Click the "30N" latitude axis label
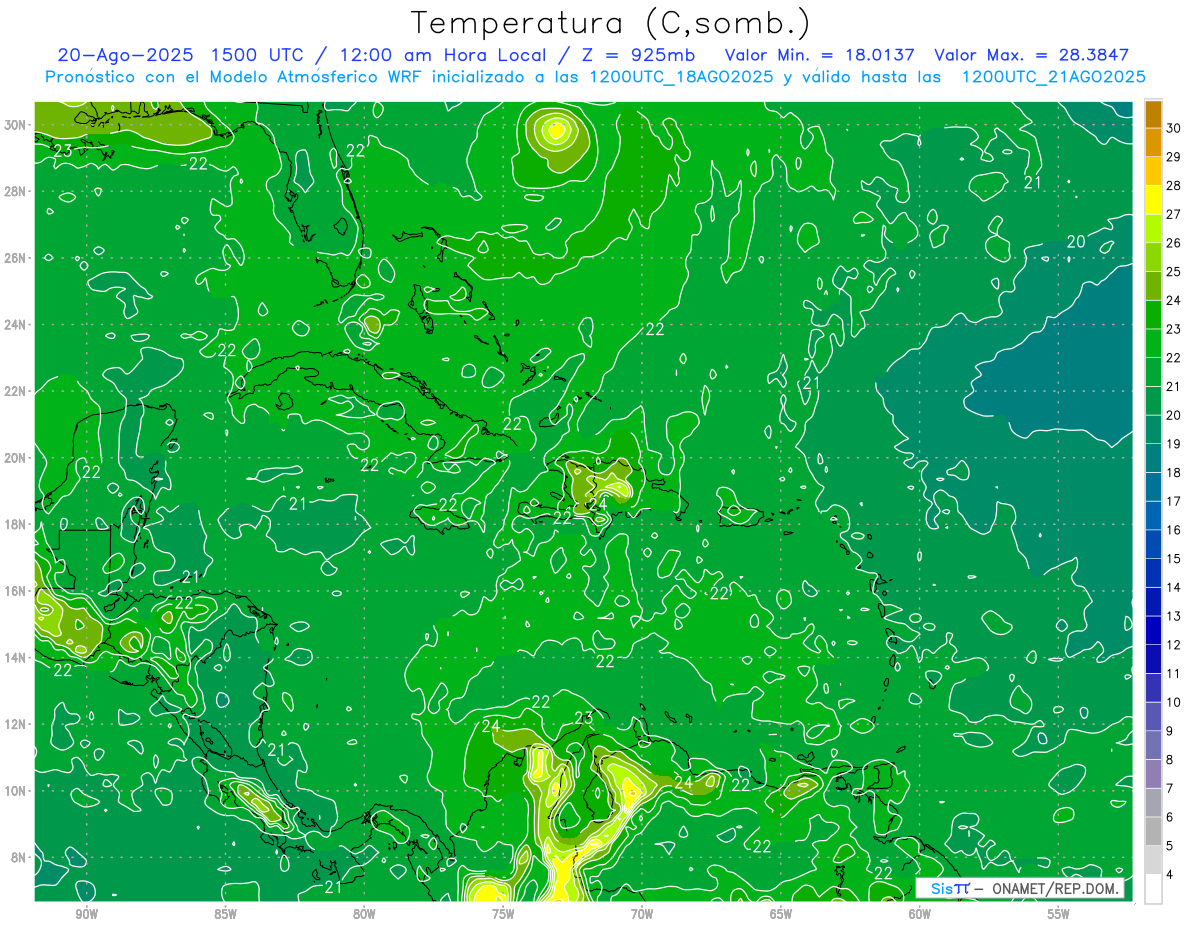Viewport: 1200px width, 927px height. tap(15, 125)
